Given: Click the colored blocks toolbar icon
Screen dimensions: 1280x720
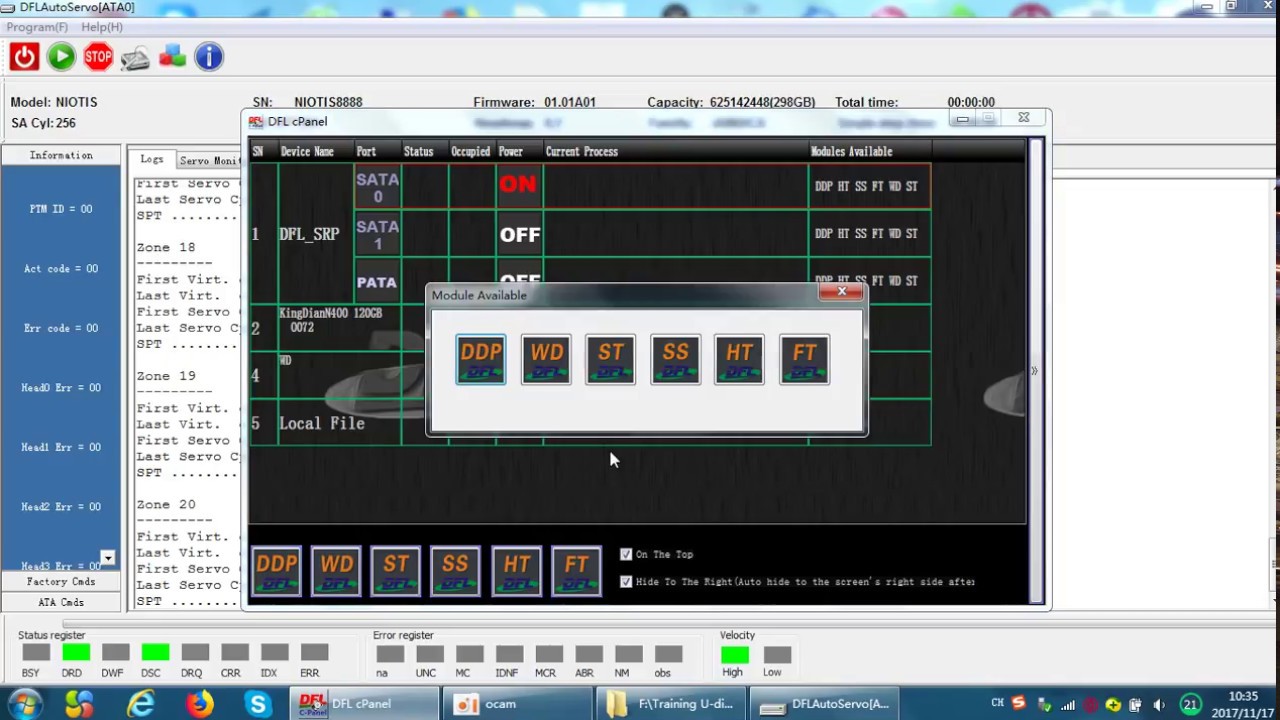Looking at the screenshot, I should tap(172, 57).
